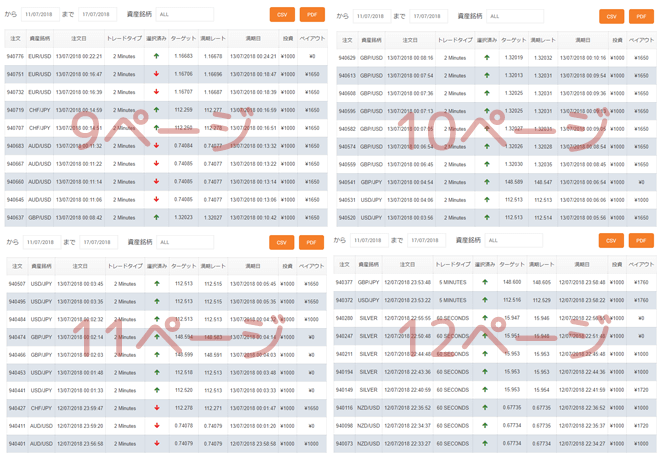Open 資産銘柄 ALL dropdown above order 940776 table
Screen dimensions: 660x460
(x=185, y=14)
